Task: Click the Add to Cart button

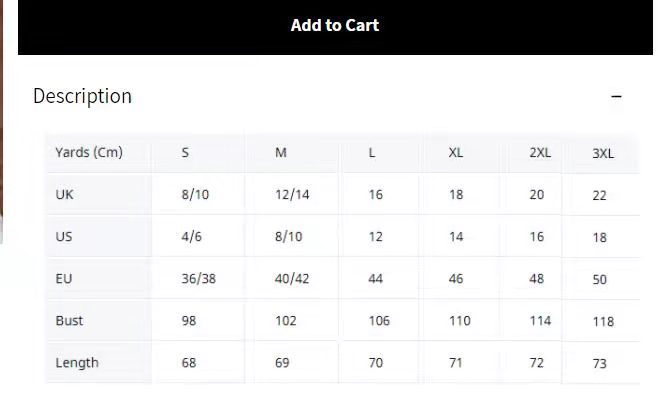Action: click(x=334, y=26)
